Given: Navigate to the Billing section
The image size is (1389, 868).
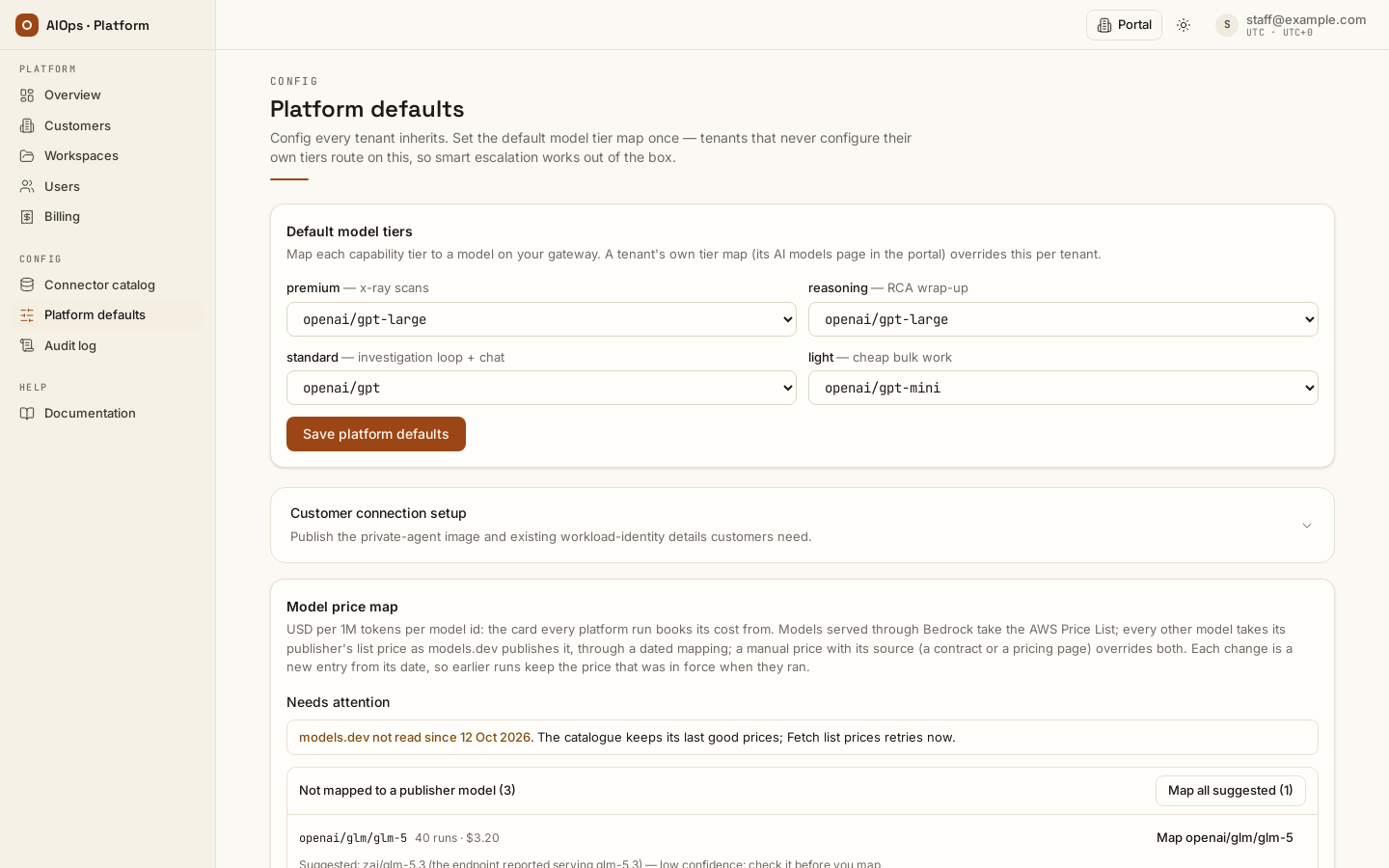Looking at the screenshot, I should (108, 217).
